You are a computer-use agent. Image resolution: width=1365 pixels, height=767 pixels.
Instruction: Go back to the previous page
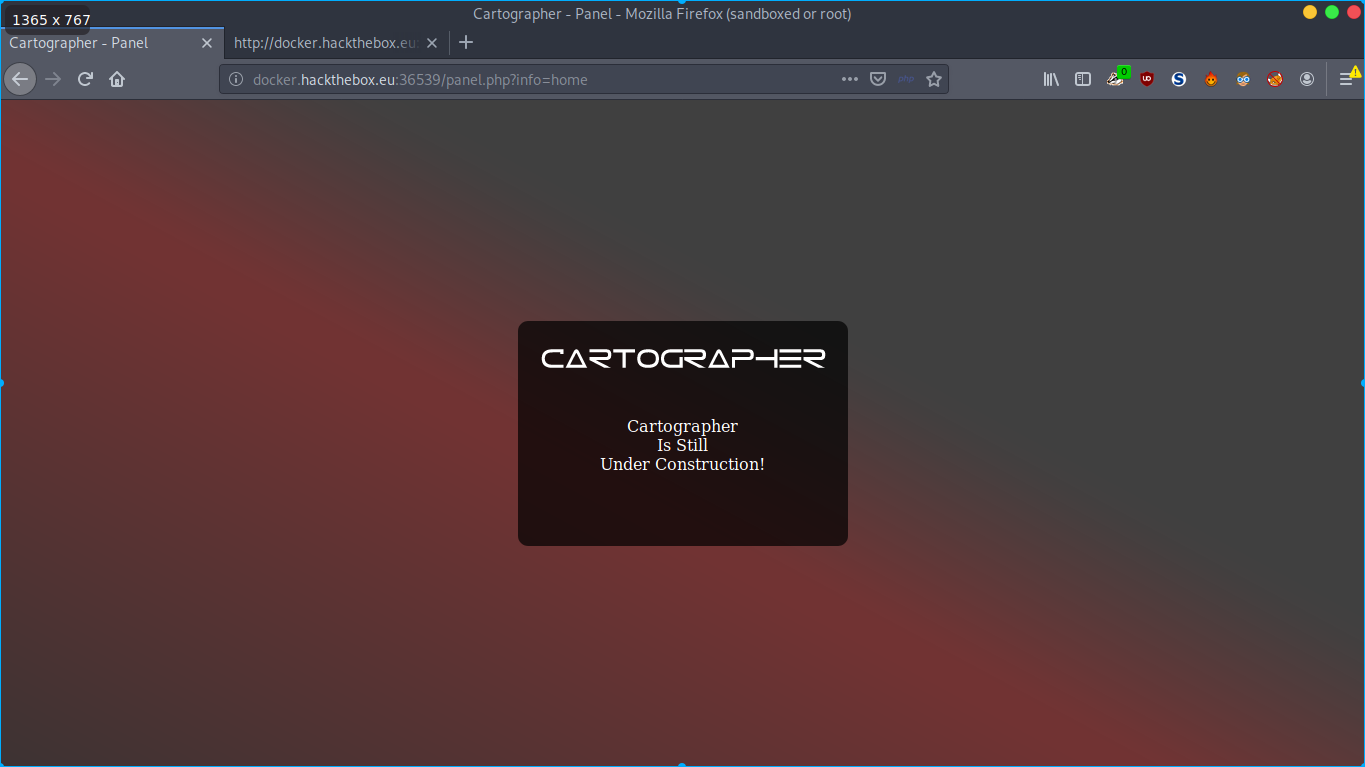pyautogui.click(x=20, y=79)
